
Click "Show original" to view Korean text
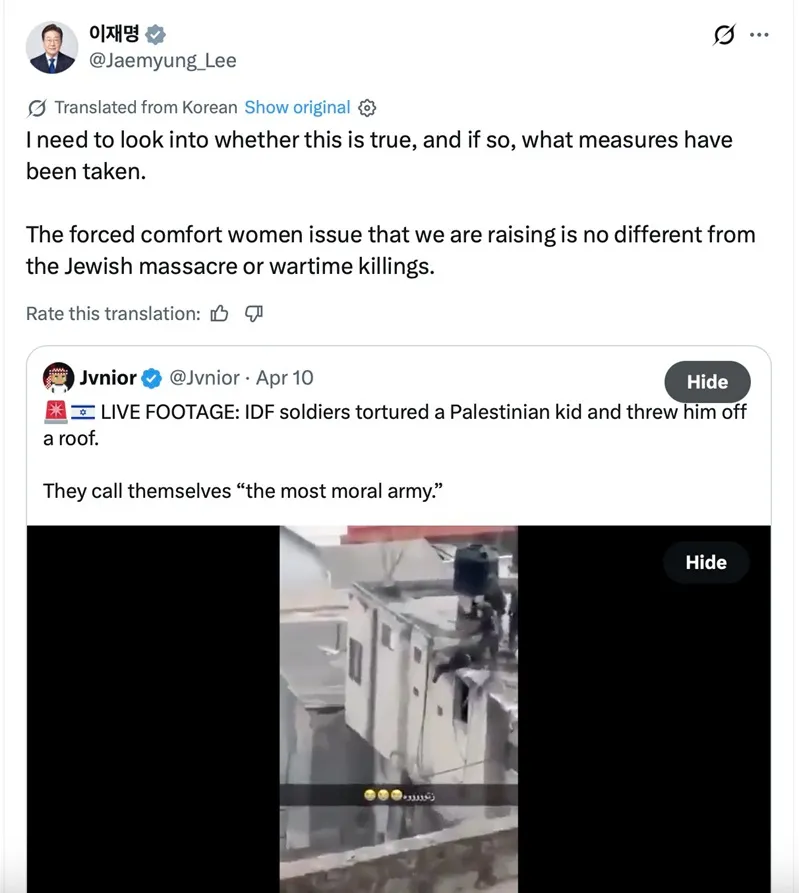tap(297, 108)
